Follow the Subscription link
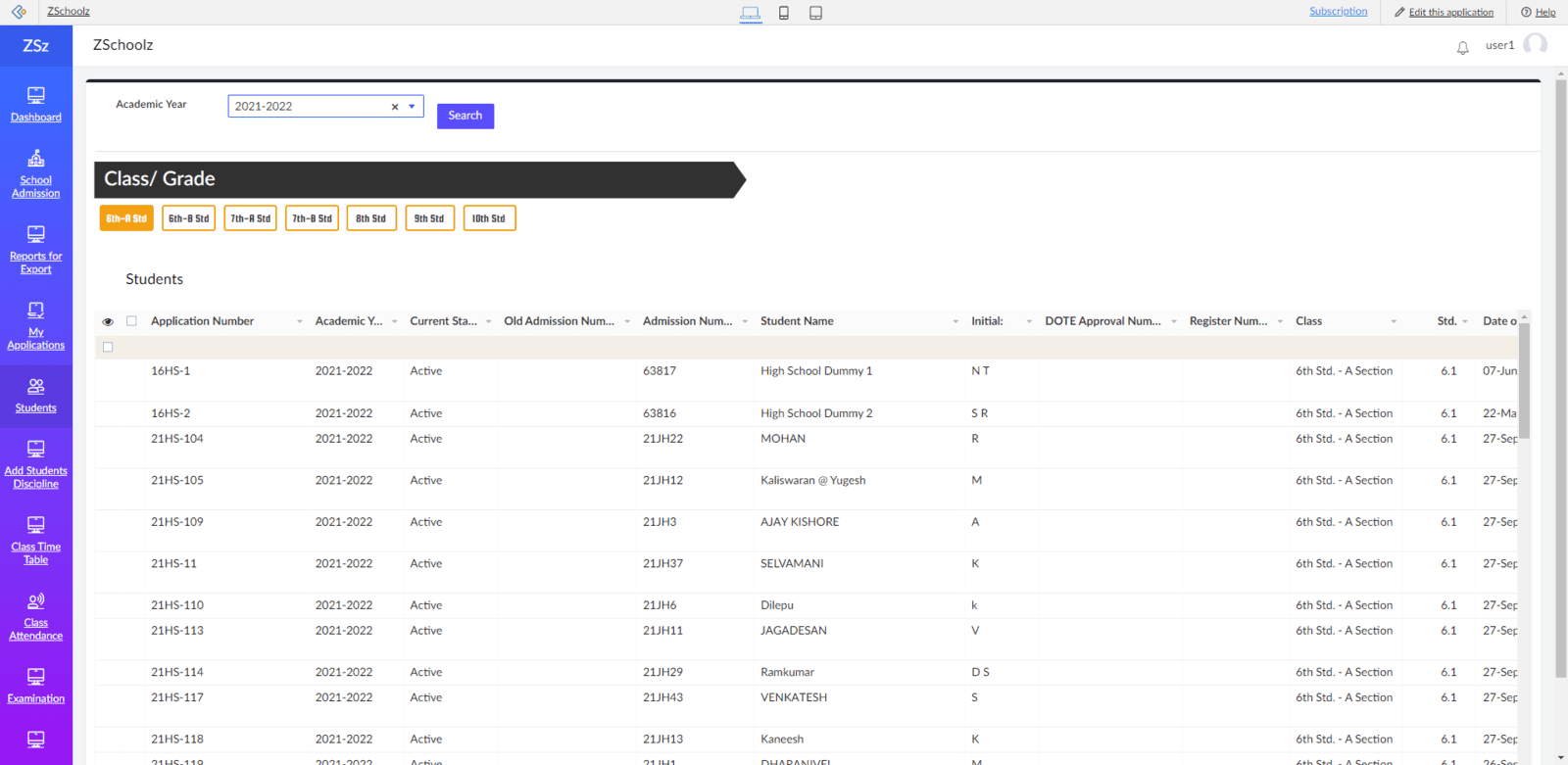This screenshot has width=1568, height=765. (x=1338, y=12)
